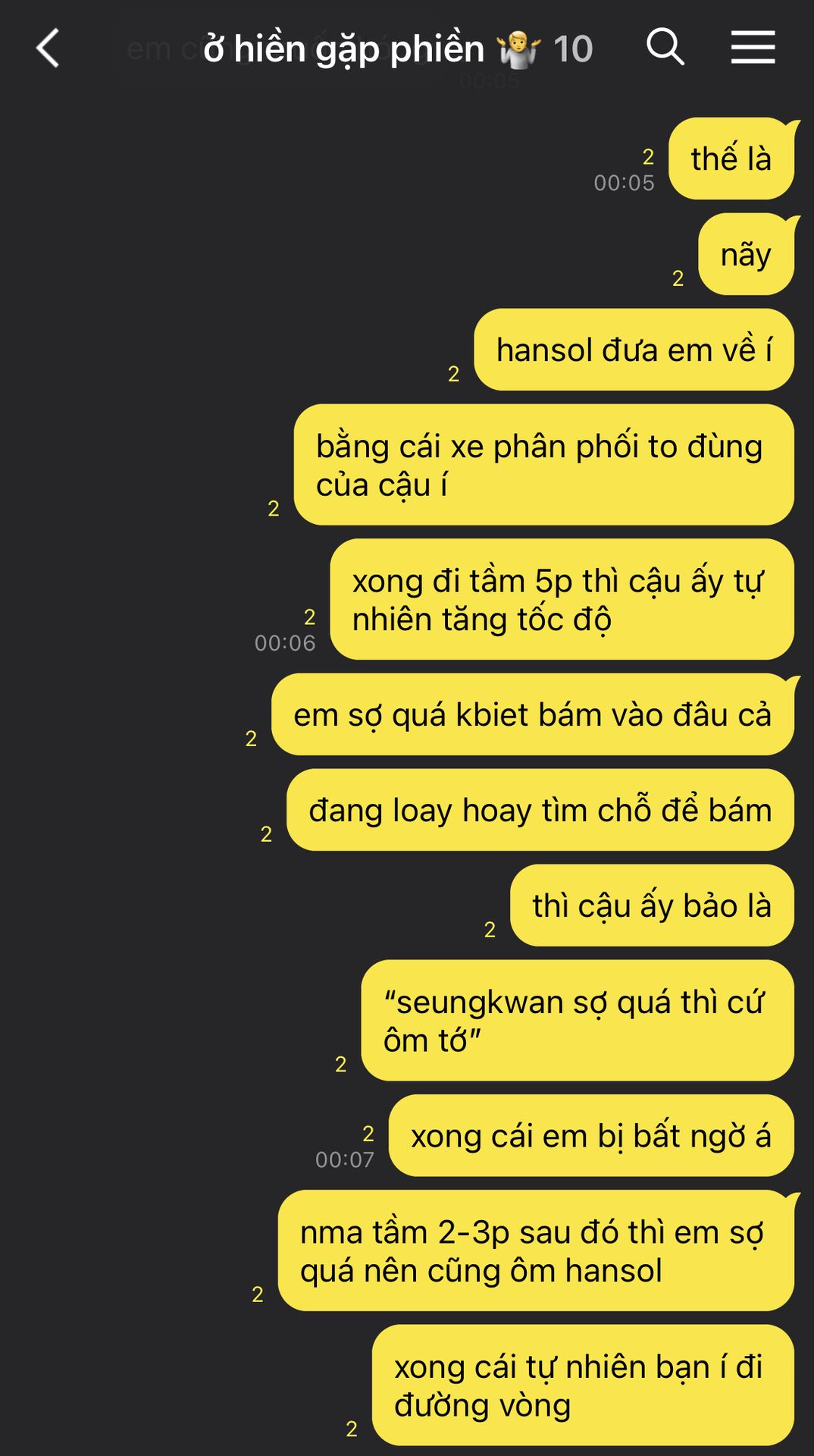The width and height of the screenshot is (814, 1456).
Task: Select the quoted 'seungkwan sợ quá' message
Action: [578, 1021]
